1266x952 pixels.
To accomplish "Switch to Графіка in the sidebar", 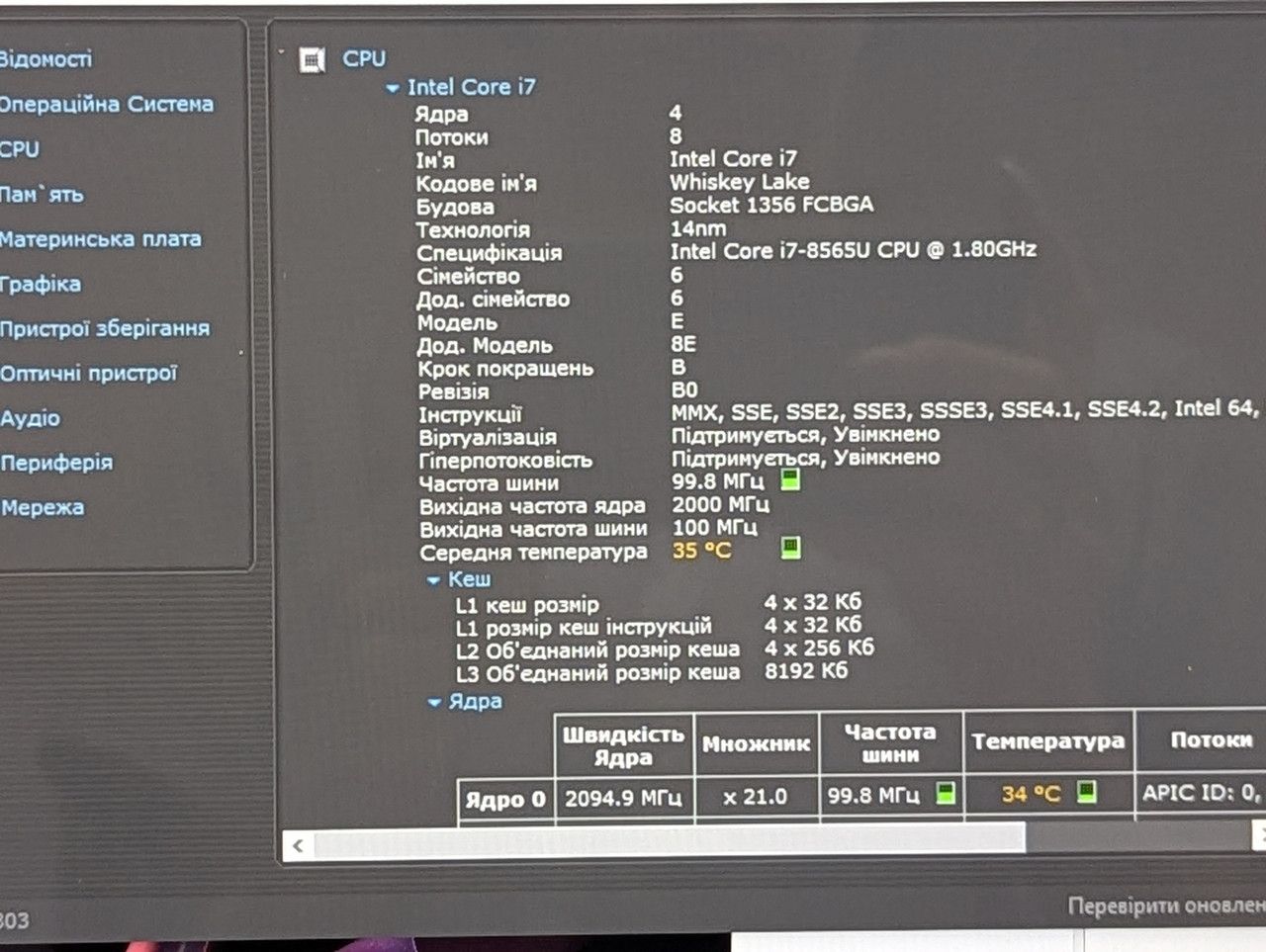I will [41, 284].
